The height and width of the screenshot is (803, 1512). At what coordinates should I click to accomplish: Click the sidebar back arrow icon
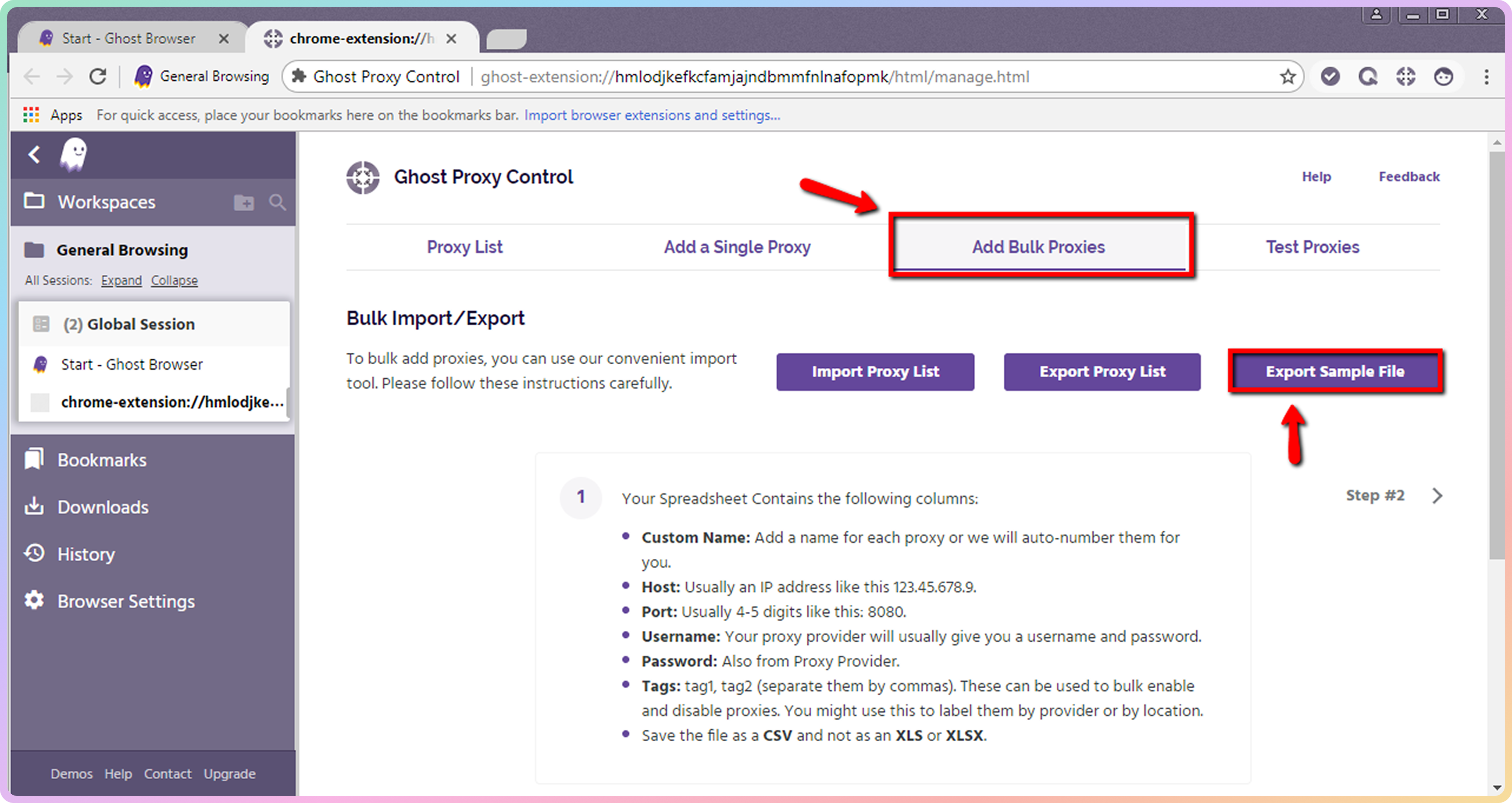pyautogui.click(x=34, y=155)
